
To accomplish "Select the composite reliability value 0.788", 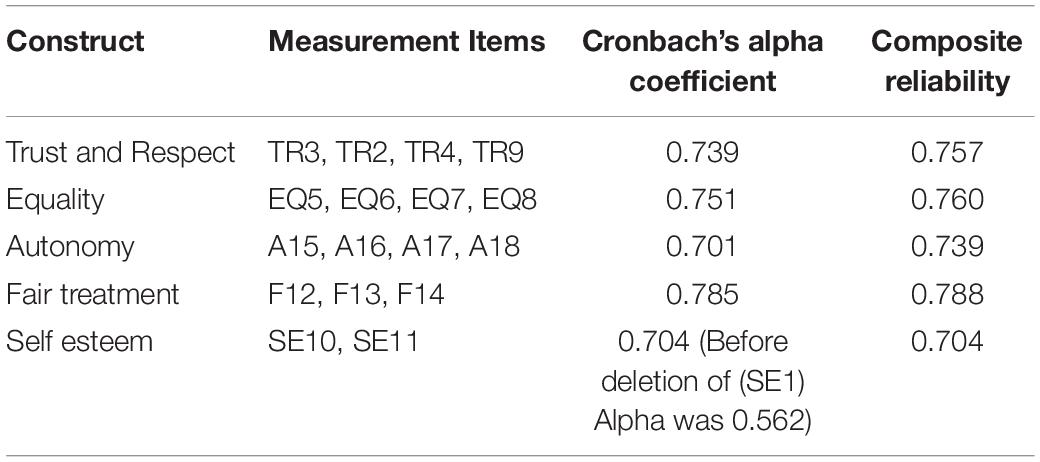I will point(946,294).
